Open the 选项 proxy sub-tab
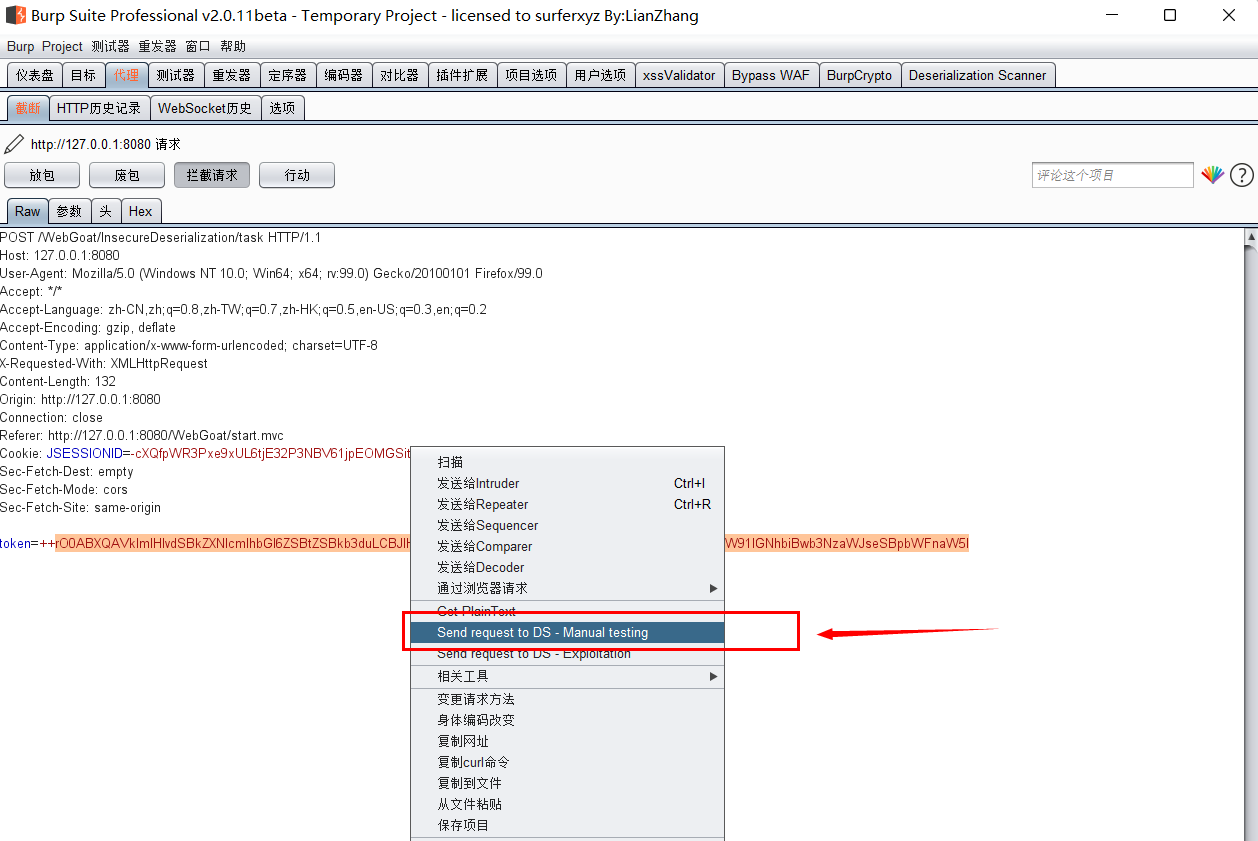Image resolution: width=1258 pixels, height=841 pixels. point(282,108)
